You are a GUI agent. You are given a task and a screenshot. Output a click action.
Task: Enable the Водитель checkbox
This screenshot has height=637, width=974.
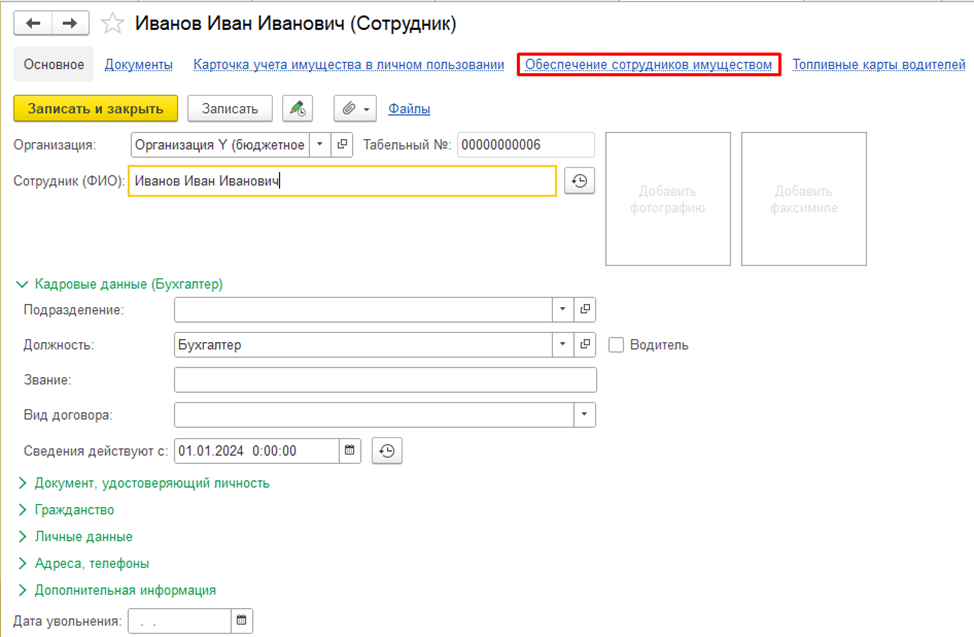tap(616, 345)
